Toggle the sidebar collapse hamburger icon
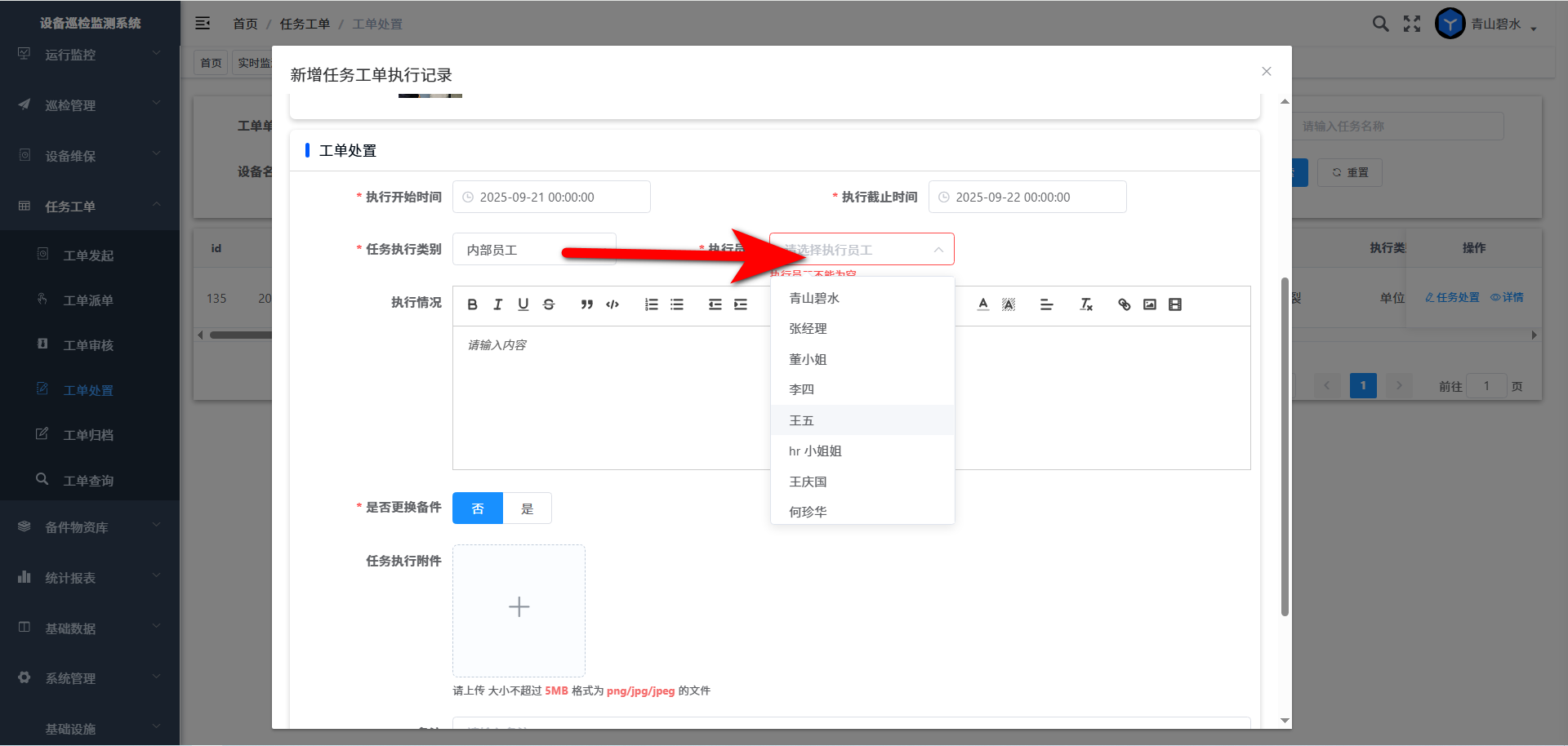The width and height of the screenshot is (1568, 746). (x=203, y=24)
